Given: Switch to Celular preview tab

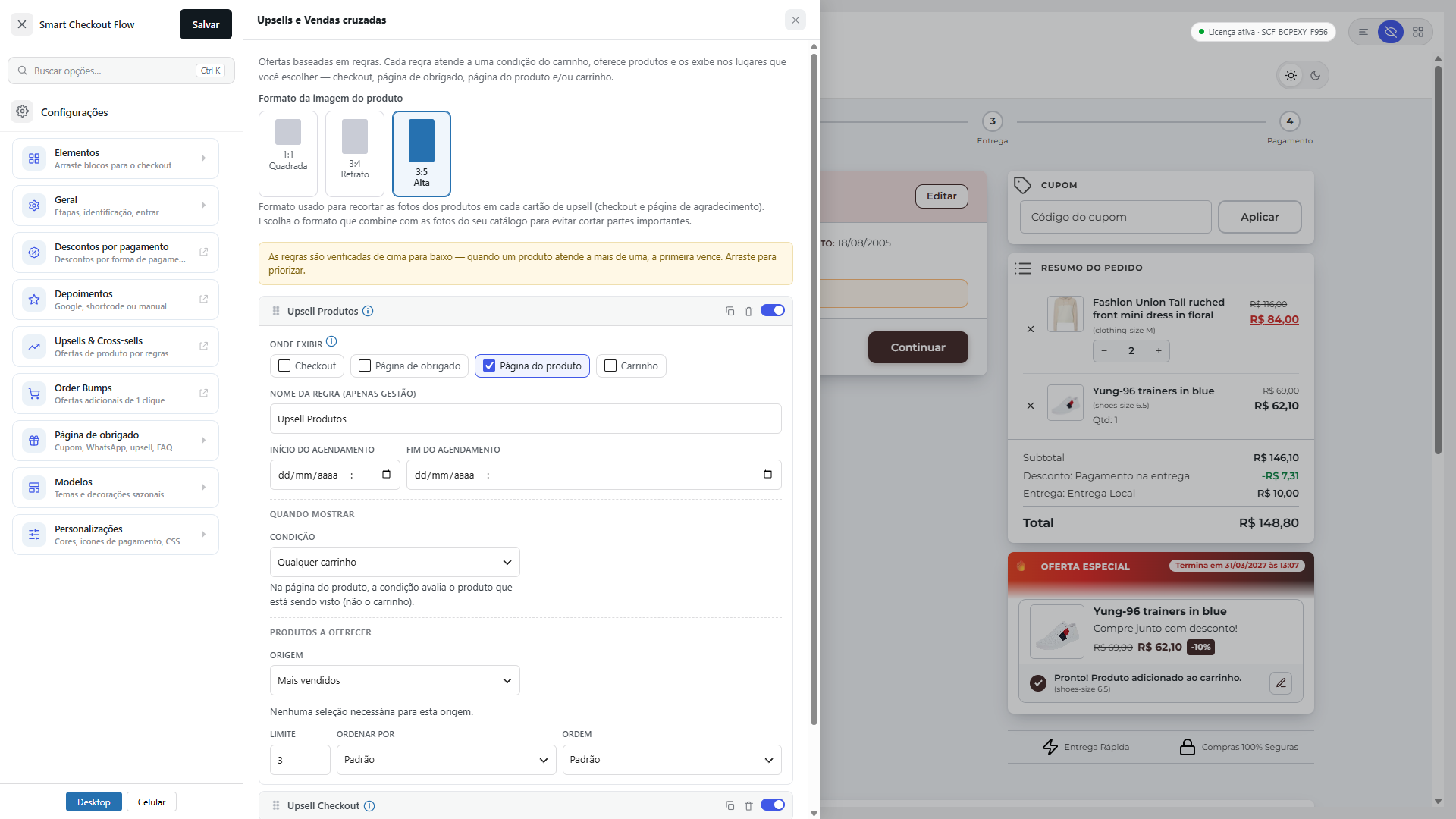Looking at the screenshot, I should (152, 802).
